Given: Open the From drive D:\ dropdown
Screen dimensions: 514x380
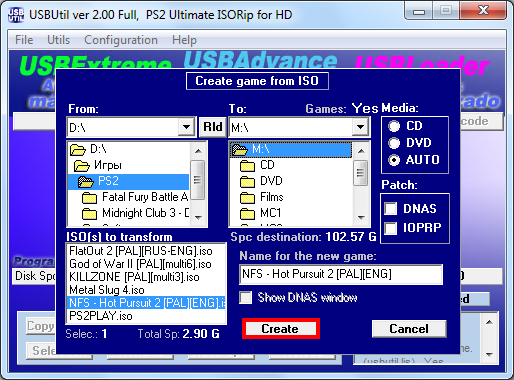Looking at the screenshot, I should click(x=186, y=127).
